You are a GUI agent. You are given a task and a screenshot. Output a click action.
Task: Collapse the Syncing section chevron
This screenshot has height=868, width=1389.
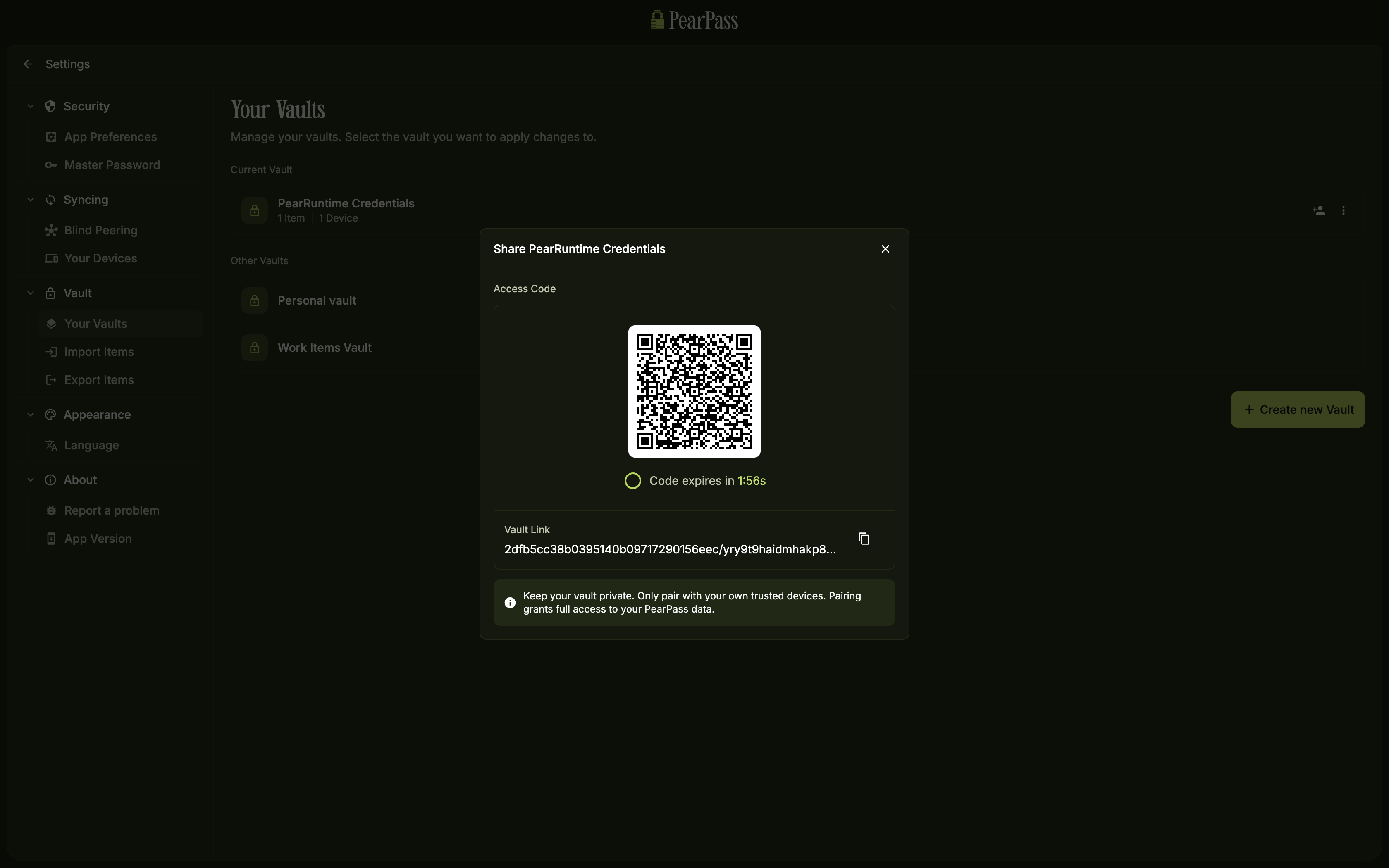pos(31,200)
